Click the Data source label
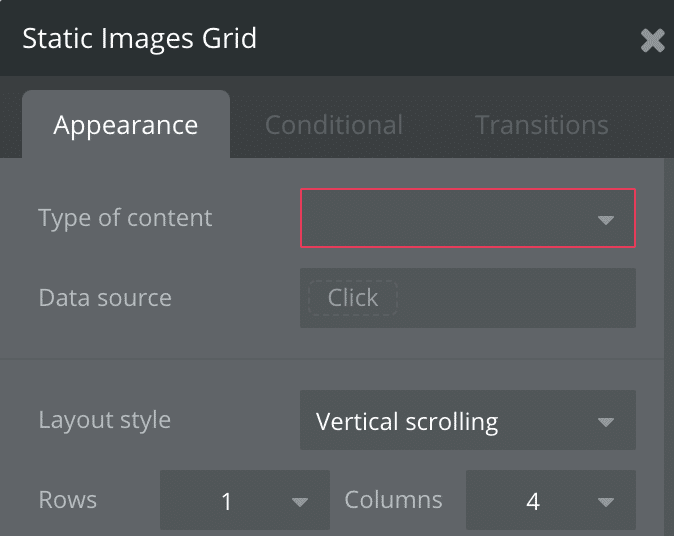Screen dimensions: 674x536 (105, 298)
